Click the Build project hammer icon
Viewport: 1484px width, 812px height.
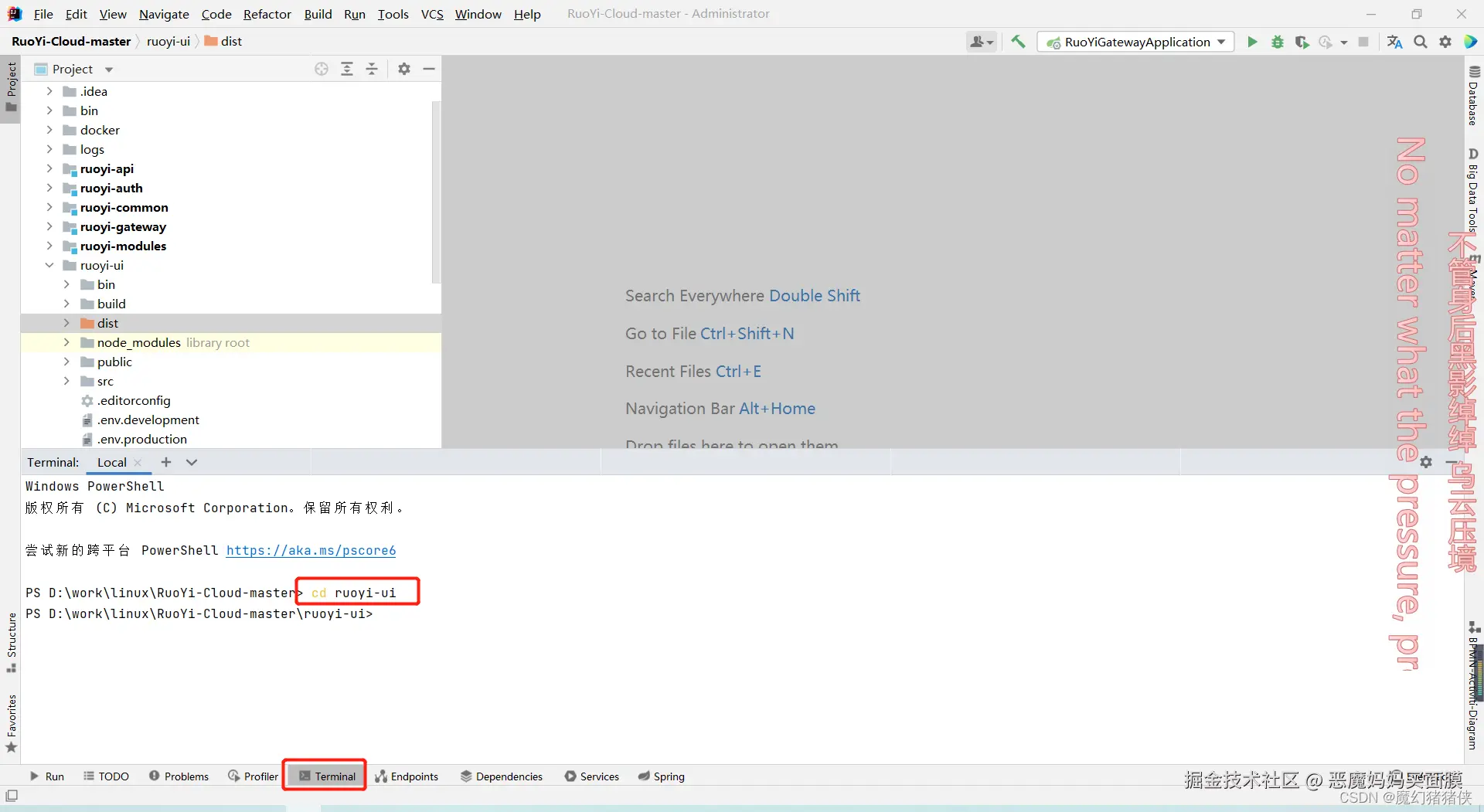click(1018, 42)
